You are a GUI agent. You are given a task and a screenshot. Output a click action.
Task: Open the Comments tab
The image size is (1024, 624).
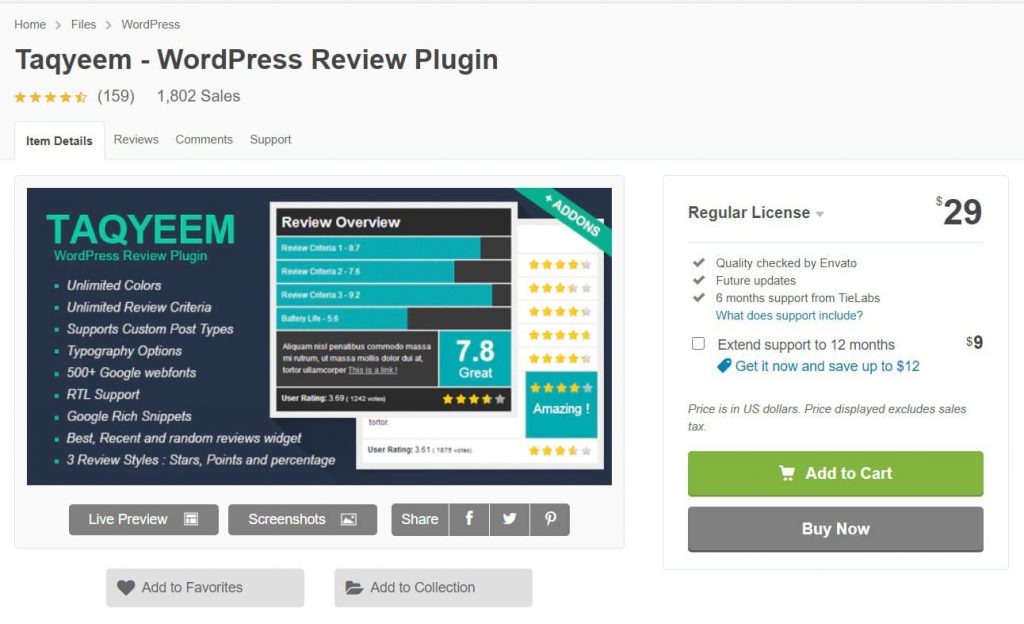tap(204, 140)
